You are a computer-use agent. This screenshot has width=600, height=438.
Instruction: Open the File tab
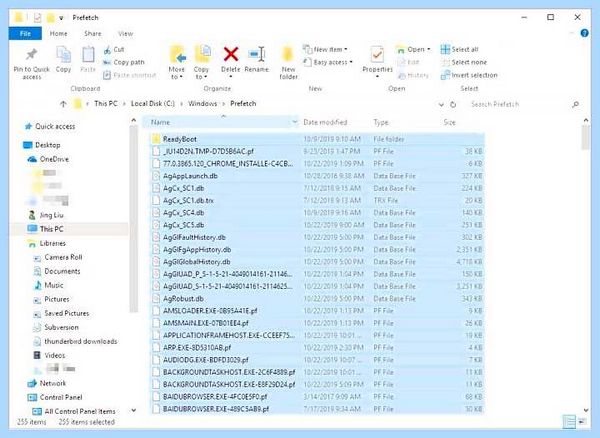[25, 34]
